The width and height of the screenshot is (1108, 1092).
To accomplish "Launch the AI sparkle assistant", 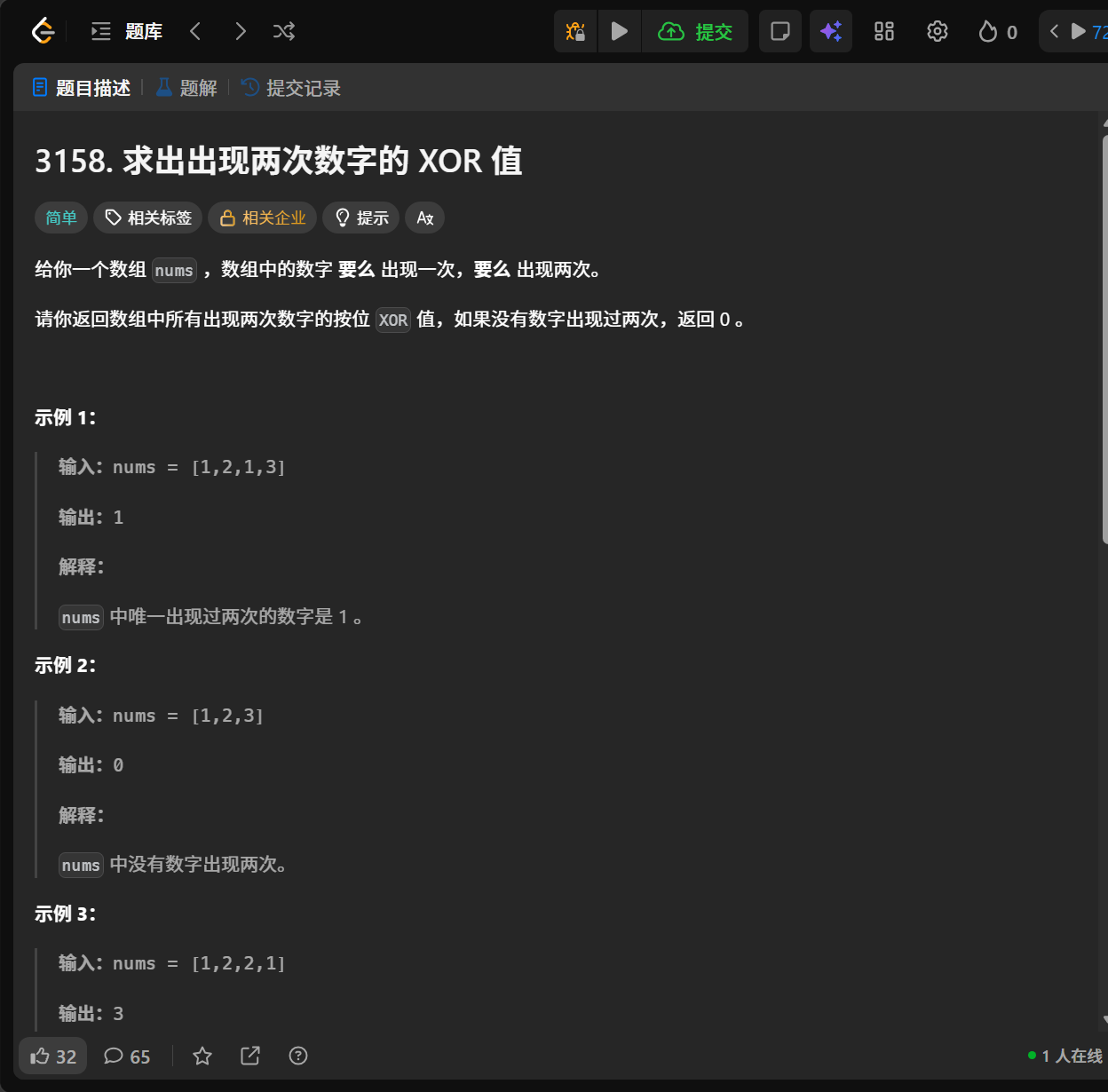I will click(831, 32).
